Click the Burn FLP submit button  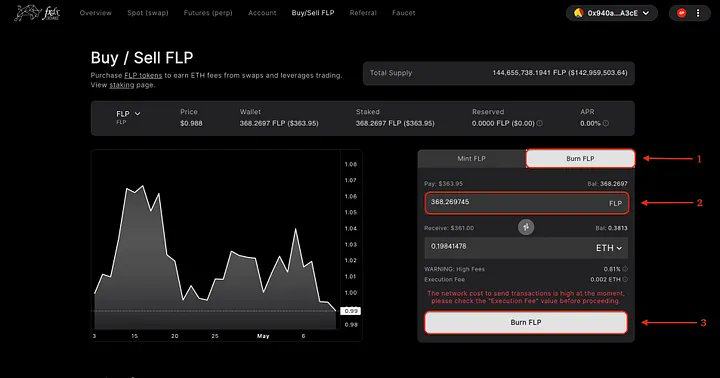[526, 322]
